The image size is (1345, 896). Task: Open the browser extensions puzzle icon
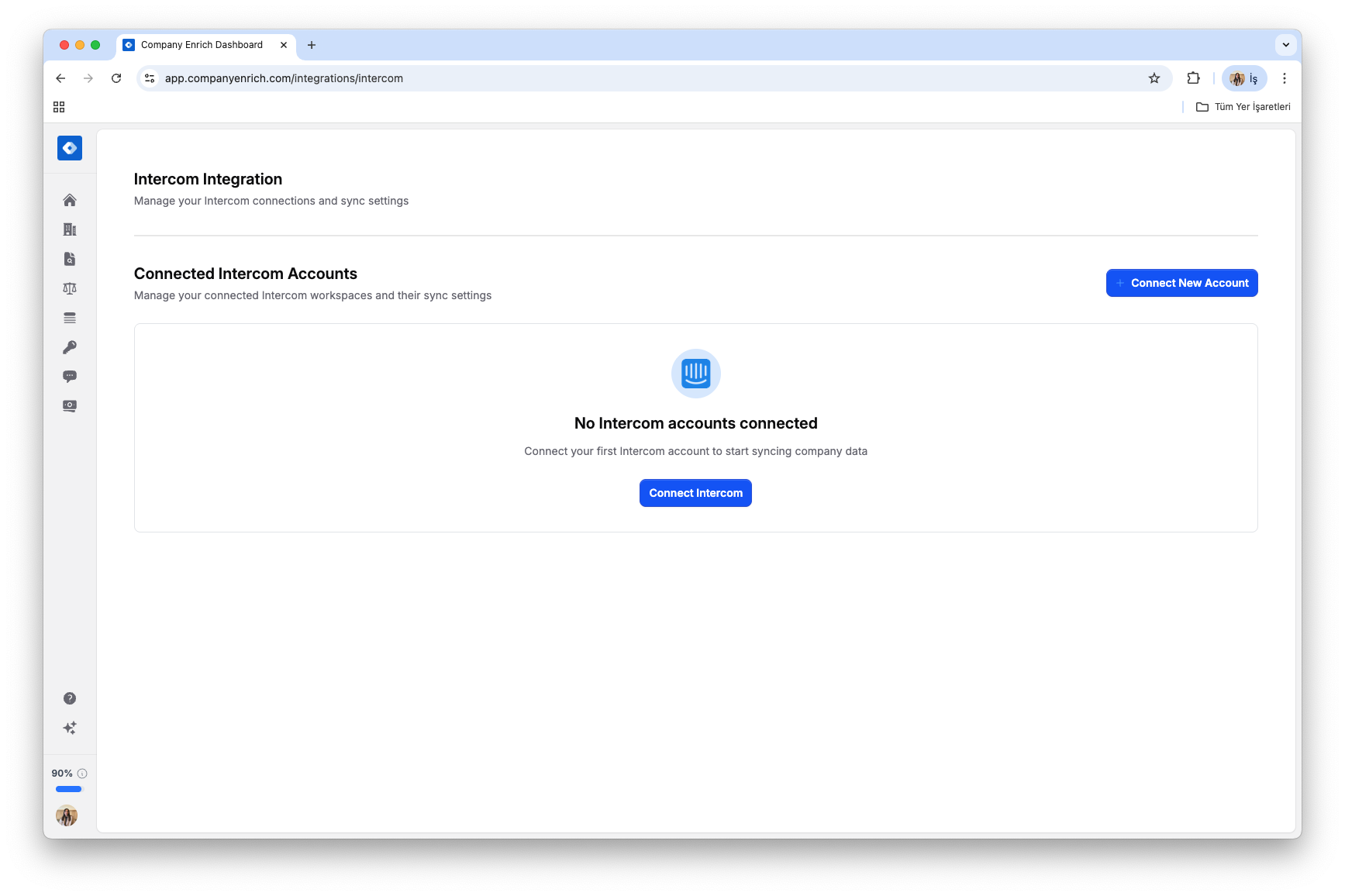click(x=1193, y=78)
